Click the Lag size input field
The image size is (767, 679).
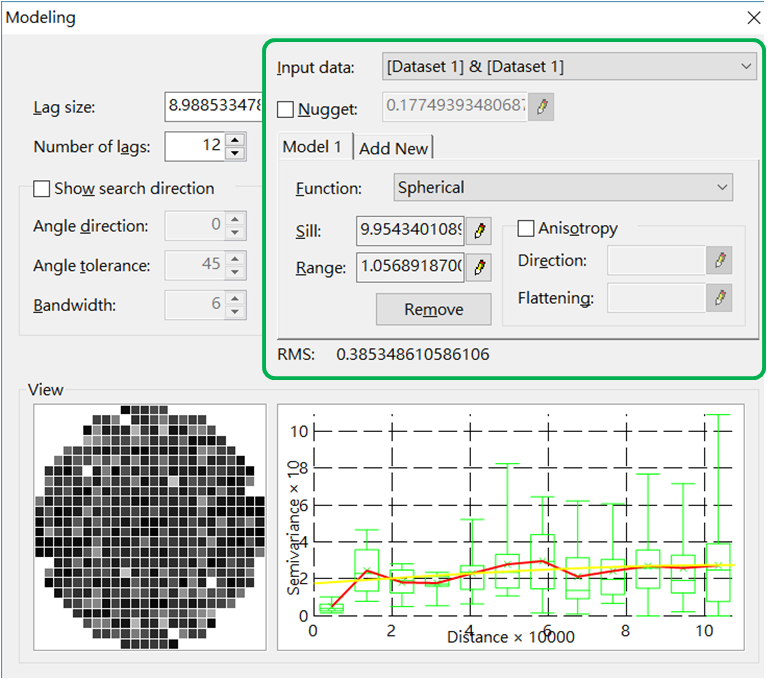pos(214,106)
